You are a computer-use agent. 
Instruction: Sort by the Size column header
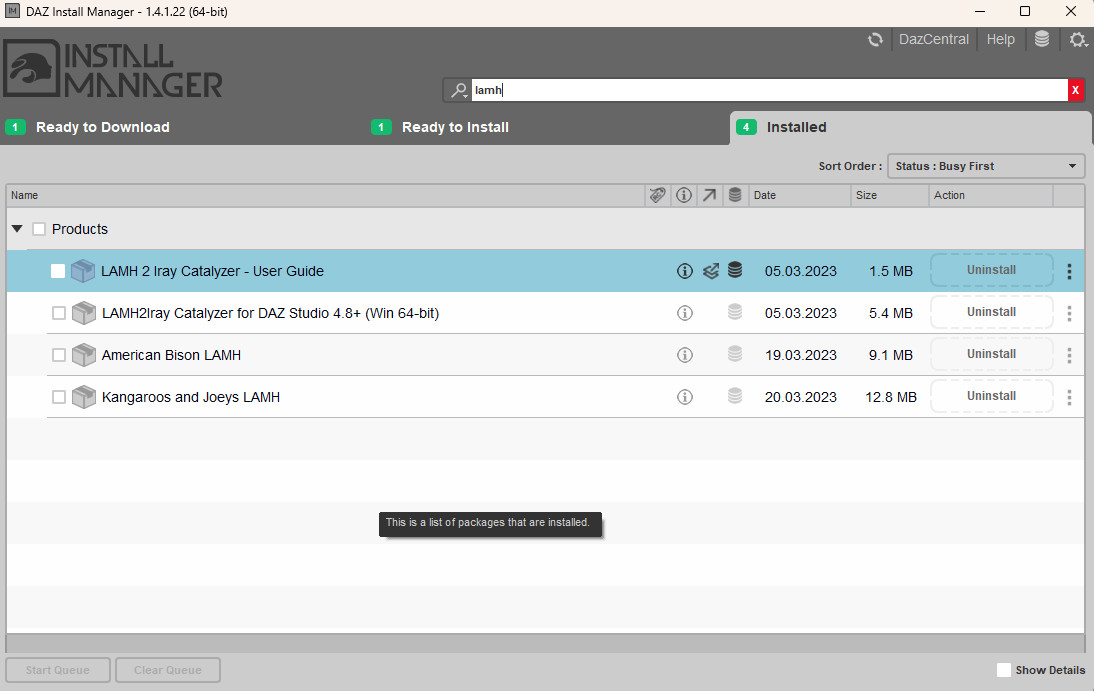[890, 195]
